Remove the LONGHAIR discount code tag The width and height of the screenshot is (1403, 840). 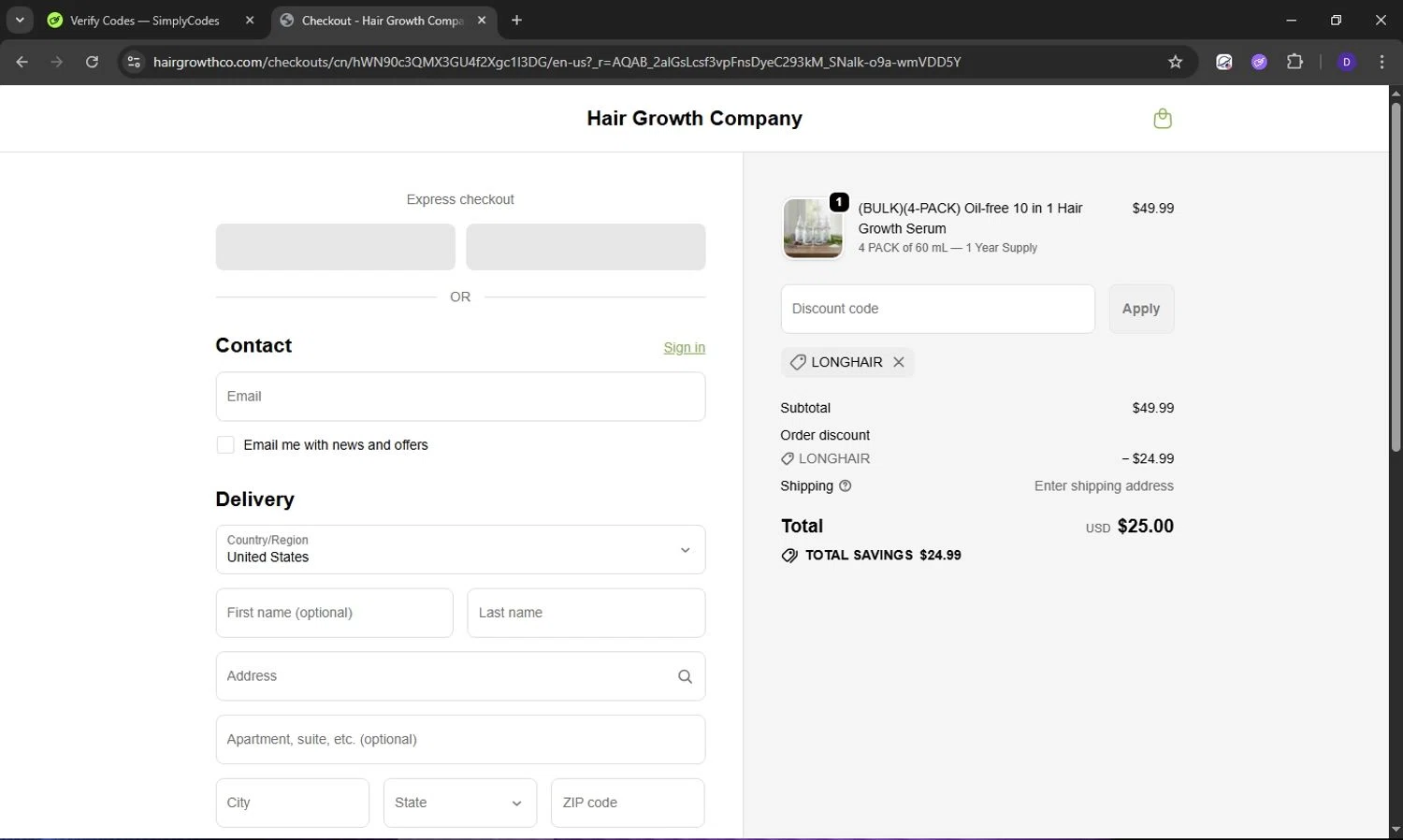(x=899, y=362)
